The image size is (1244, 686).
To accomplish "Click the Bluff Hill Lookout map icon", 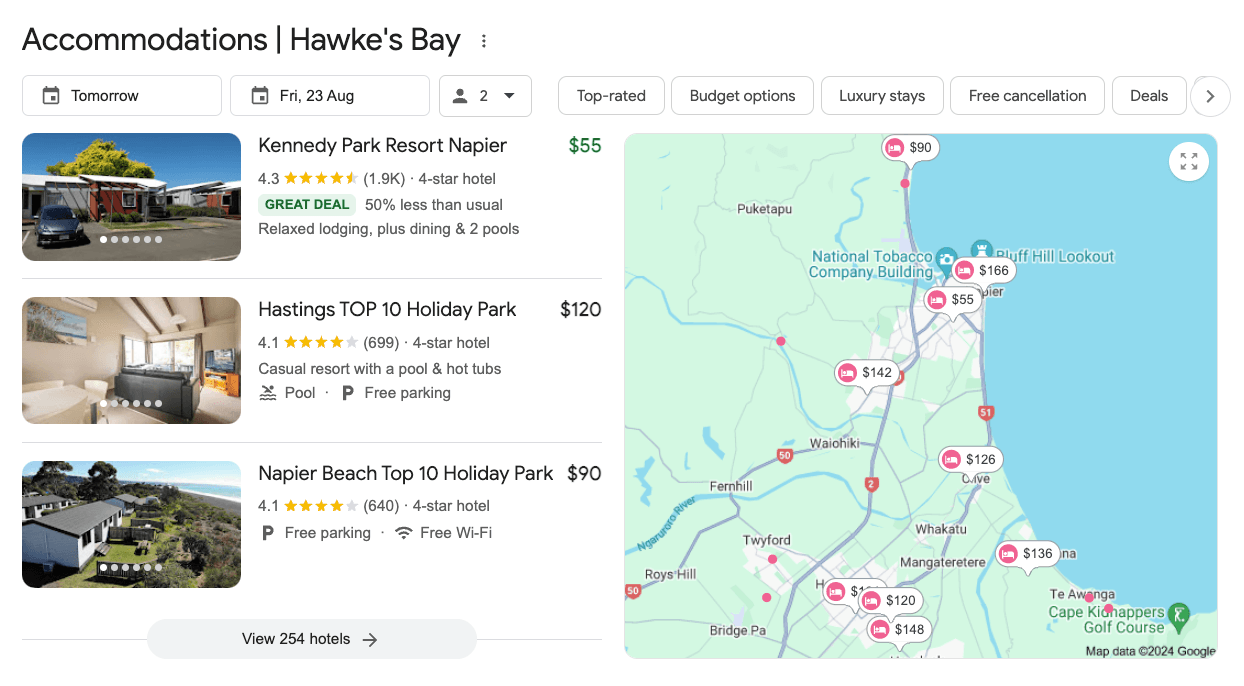I will point(981,249).
